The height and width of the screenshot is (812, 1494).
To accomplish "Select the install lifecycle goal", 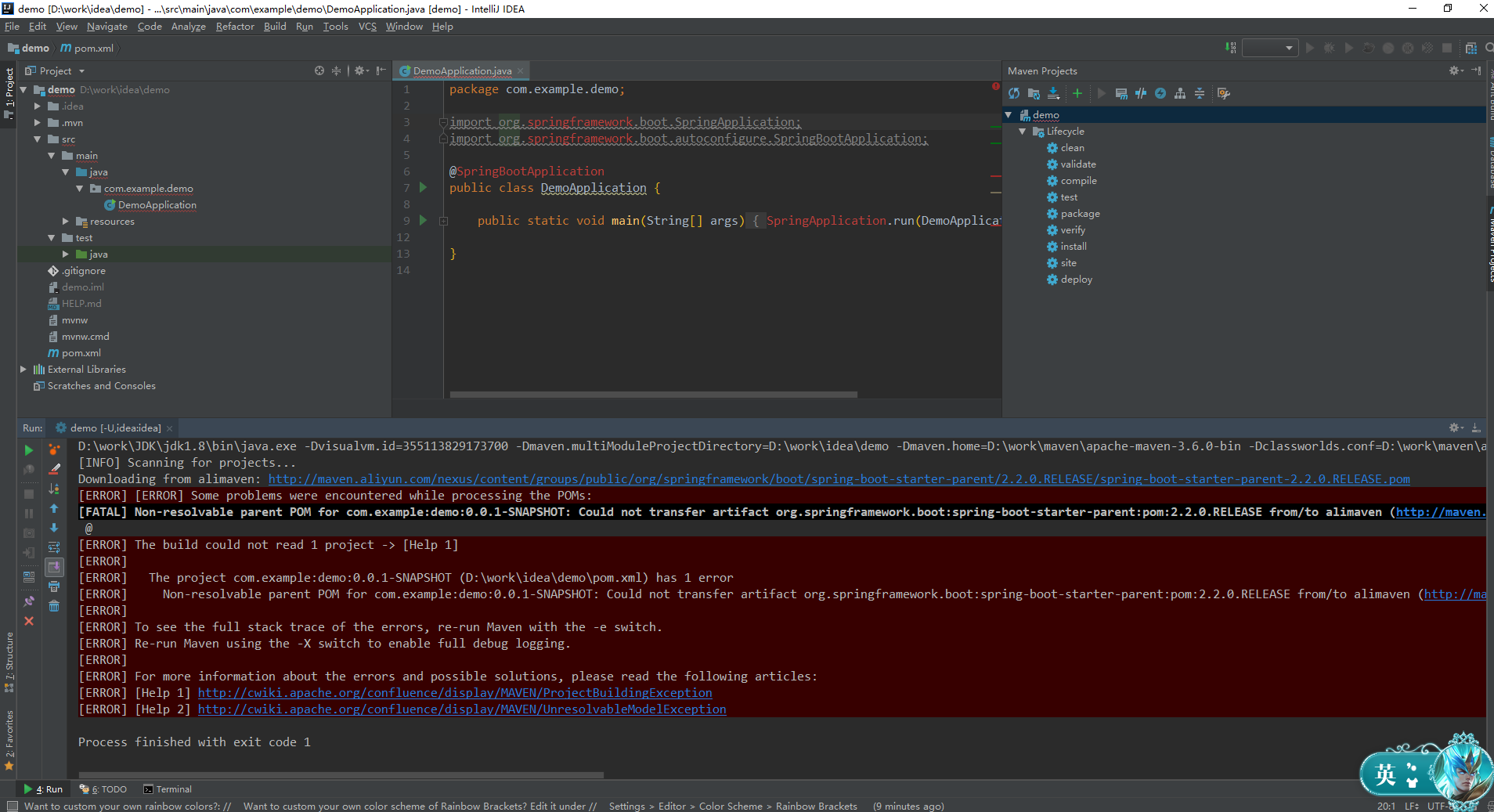I will (x=1074, y=247).
